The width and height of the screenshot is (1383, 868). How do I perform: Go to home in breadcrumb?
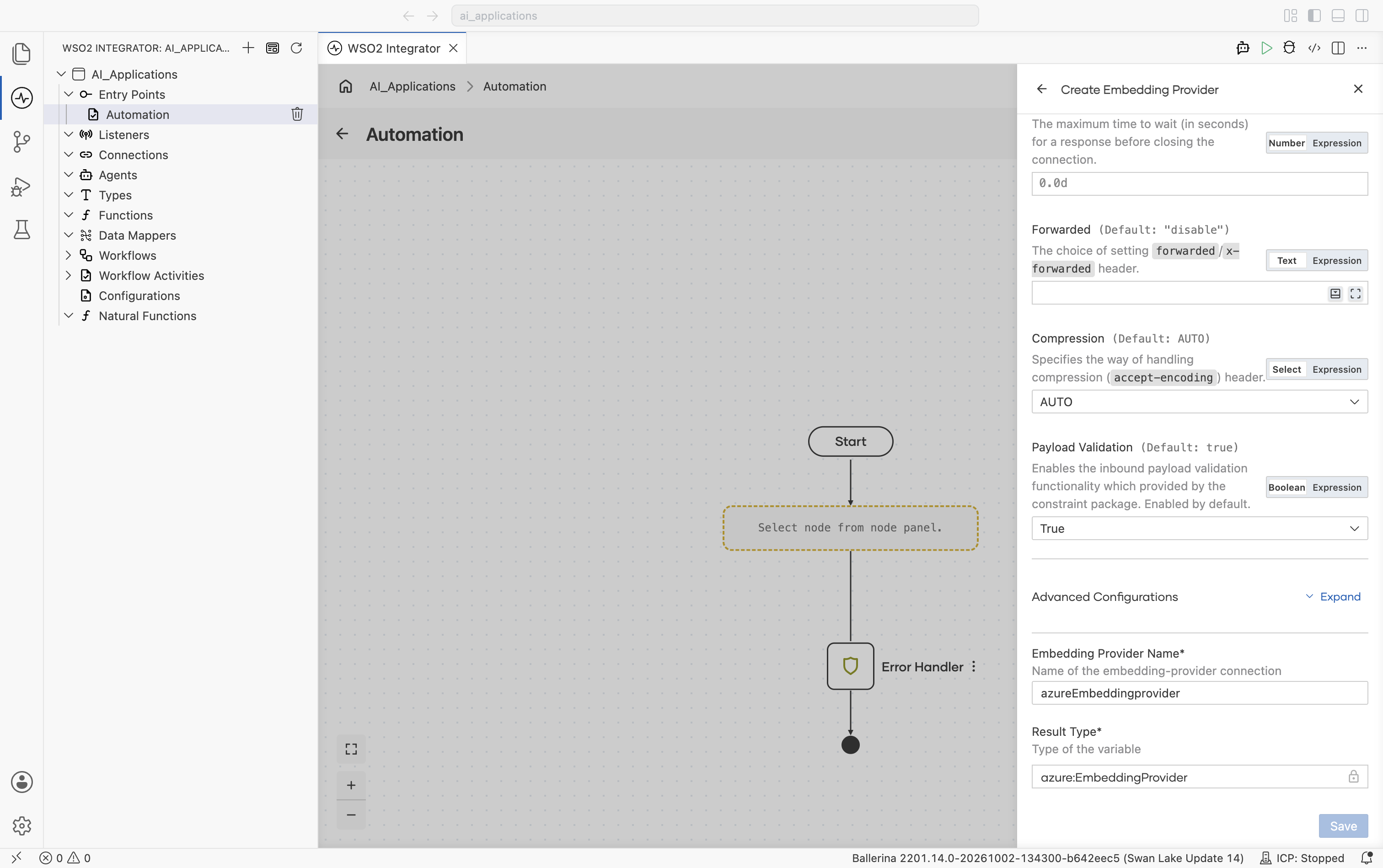click(x=346, y=86)
